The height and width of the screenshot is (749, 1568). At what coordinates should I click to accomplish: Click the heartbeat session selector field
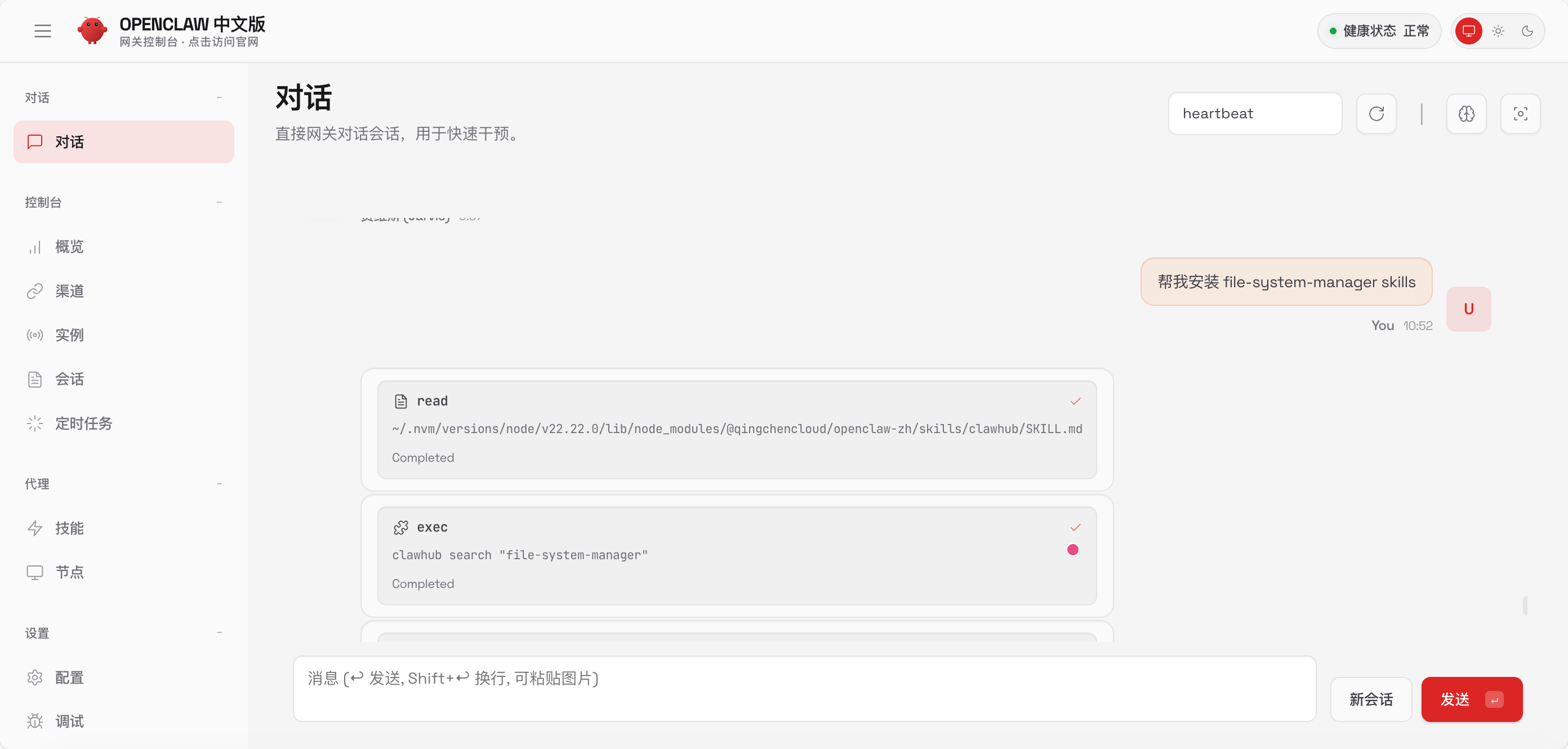tap(1255, 113)
